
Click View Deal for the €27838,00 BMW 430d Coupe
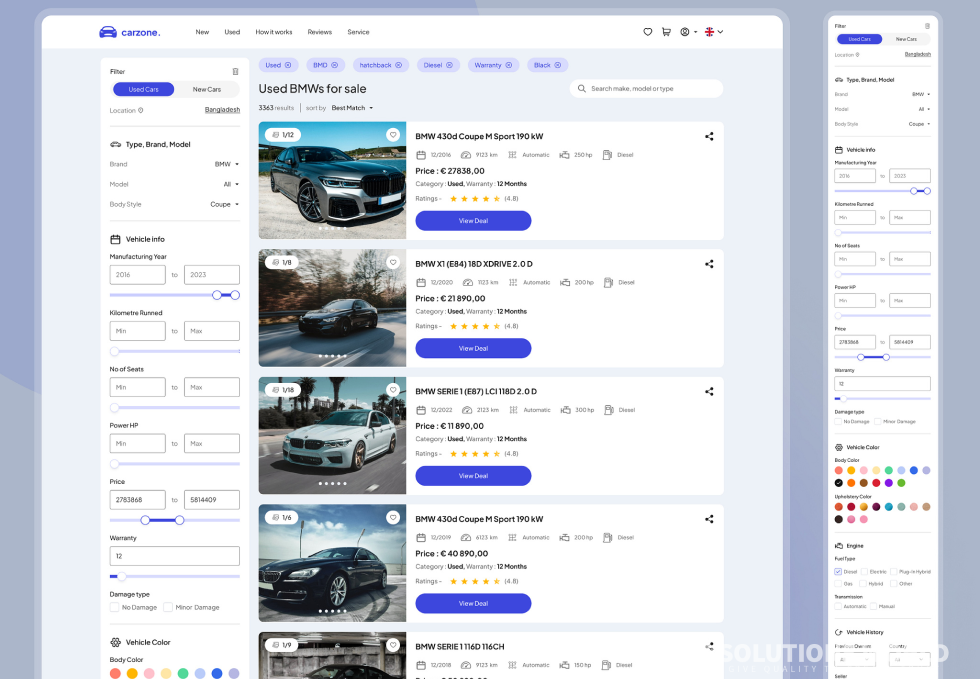tap(473, 221)
